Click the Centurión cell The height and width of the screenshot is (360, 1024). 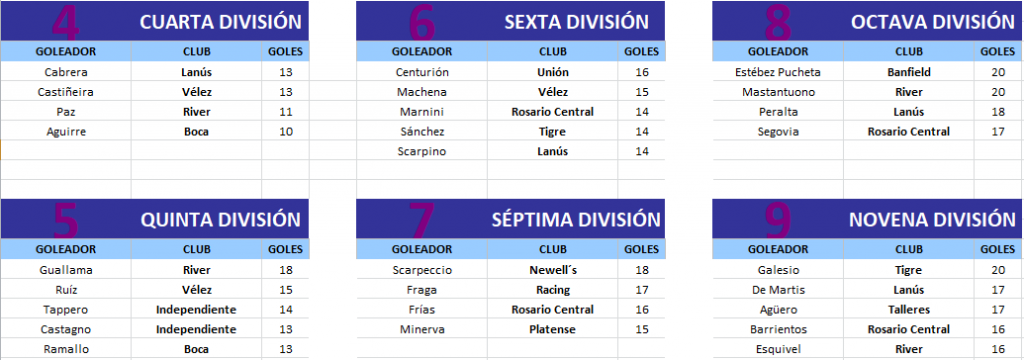point(422,73)
